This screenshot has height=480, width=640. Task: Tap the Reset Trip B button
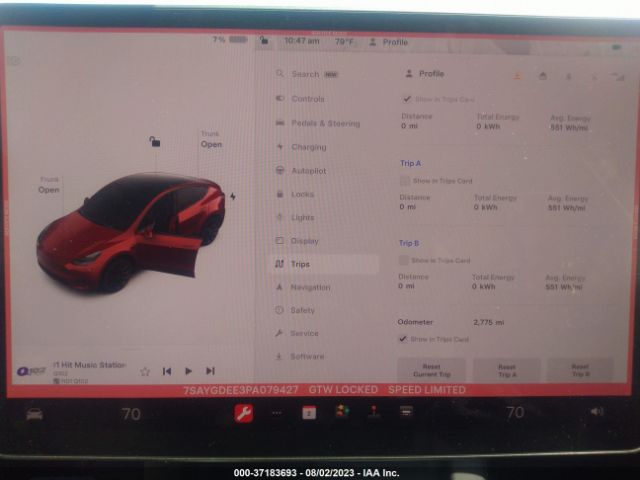tap(580, 370)
